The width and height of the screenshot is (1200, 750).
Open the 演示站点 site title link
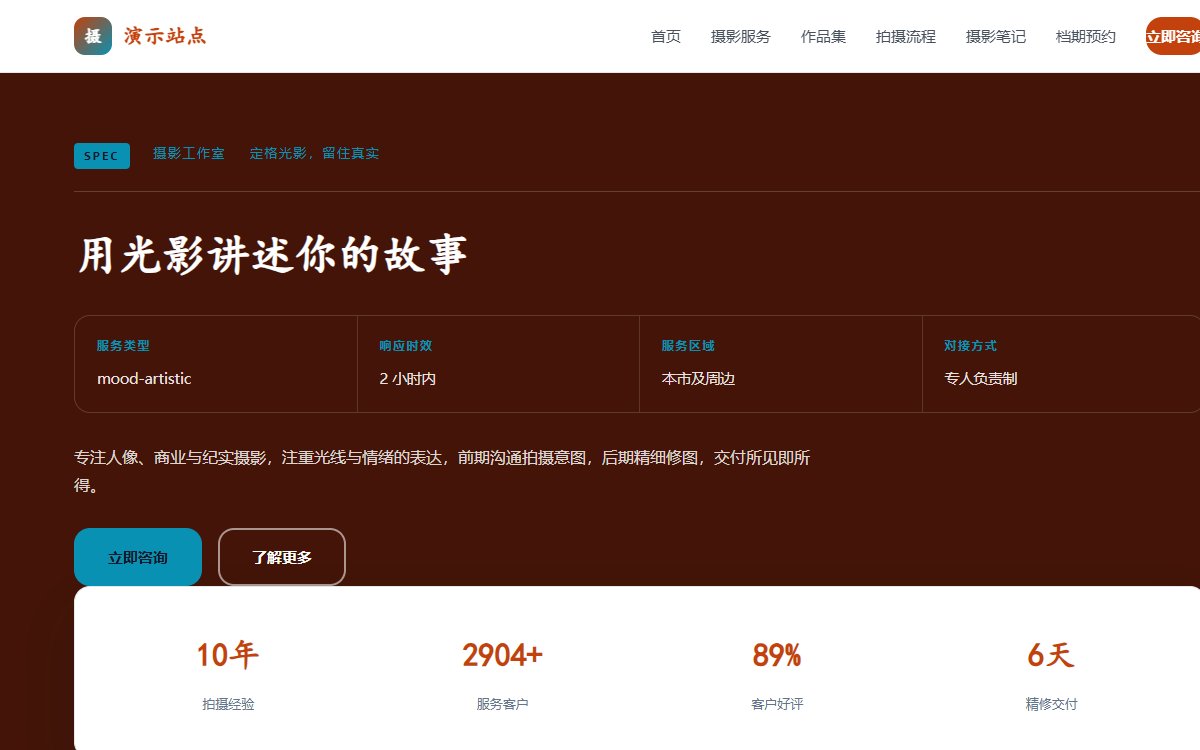[165, 36]
